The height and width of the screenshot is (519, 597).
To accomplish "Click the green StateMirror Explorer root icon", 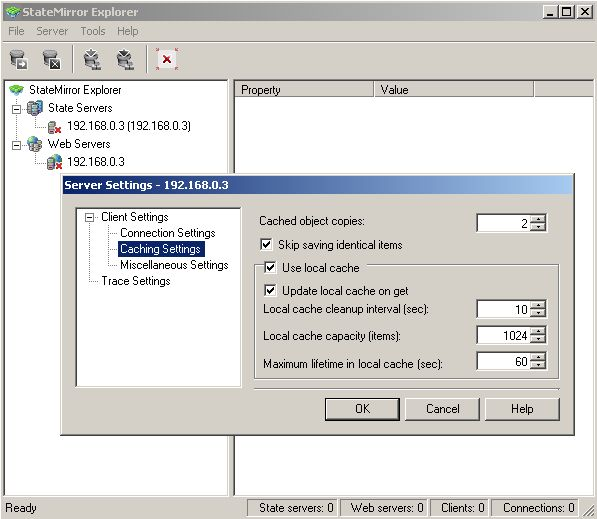I will pos(16,90).
